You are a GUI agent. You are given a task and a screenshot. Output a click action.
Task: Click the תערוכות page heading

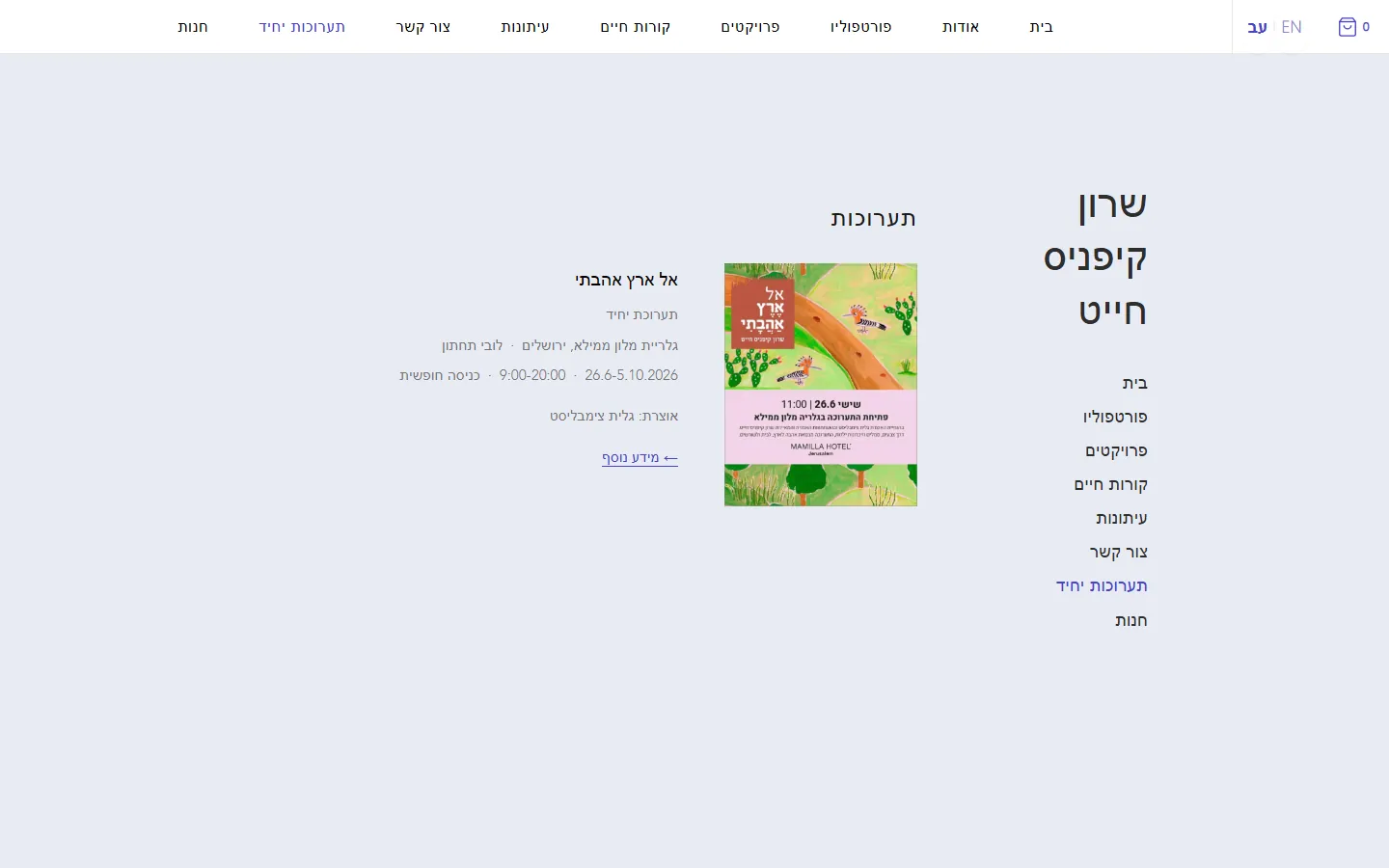pos(874,218)
